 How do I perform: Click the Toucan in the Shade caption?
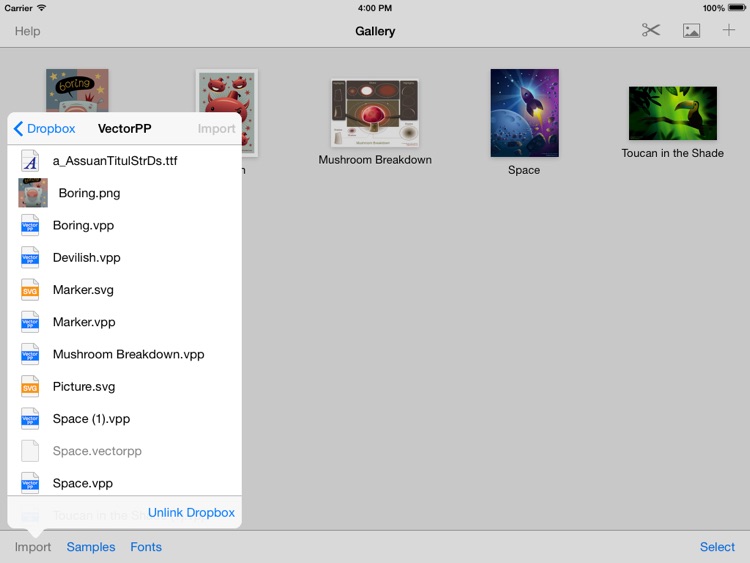[673, 153]
